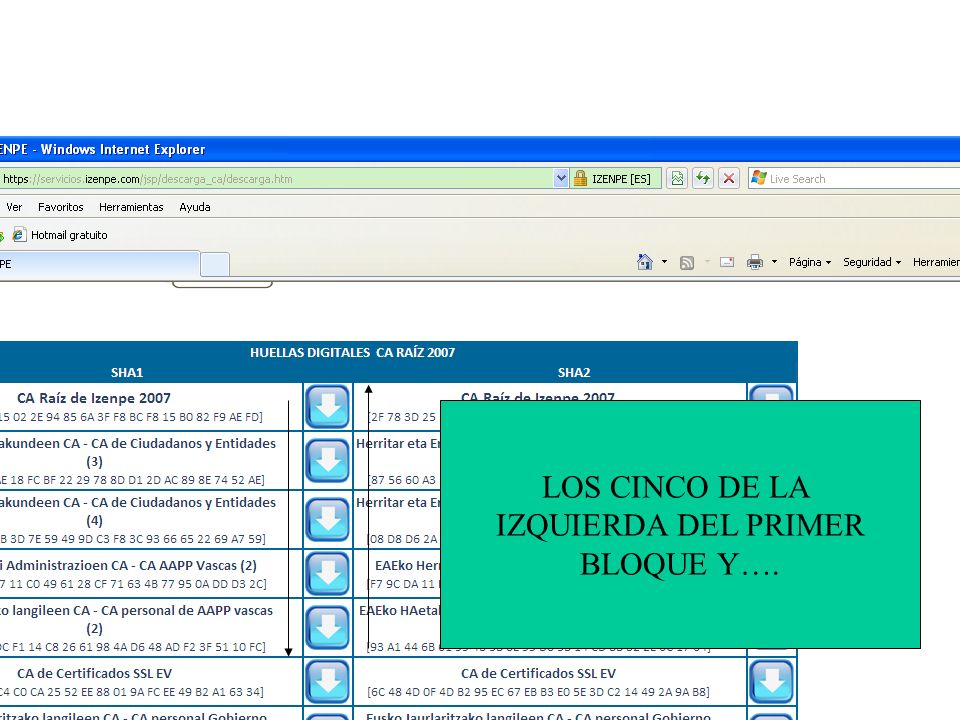Click the address bar URL field
The width and height of the screenshot is (960, 720).
[x=277, y=179]
